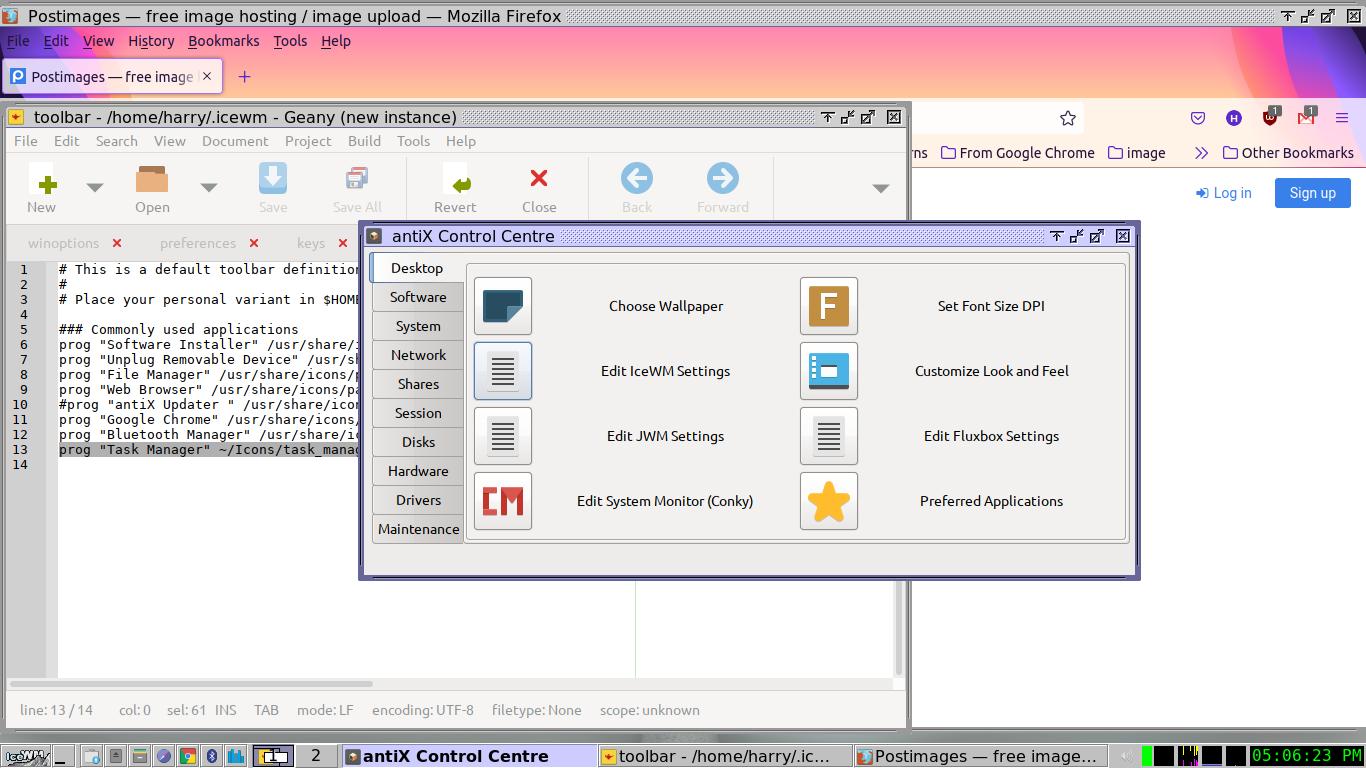Expand the New file template dropdown arrow
The height and width of the screenshot is (768, 1366).
pyautogui.click(x=95, y=187)
